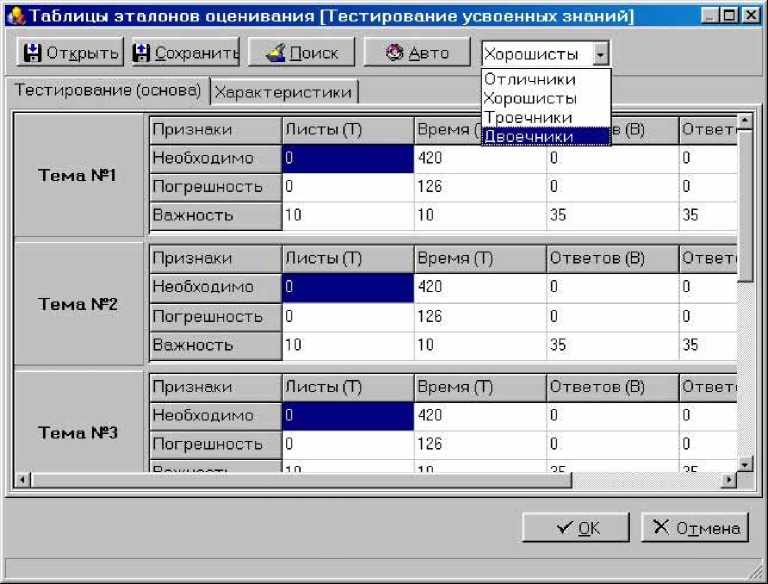Click the Сохранить button
The image size is (768, 584).
tap(186, 52)
